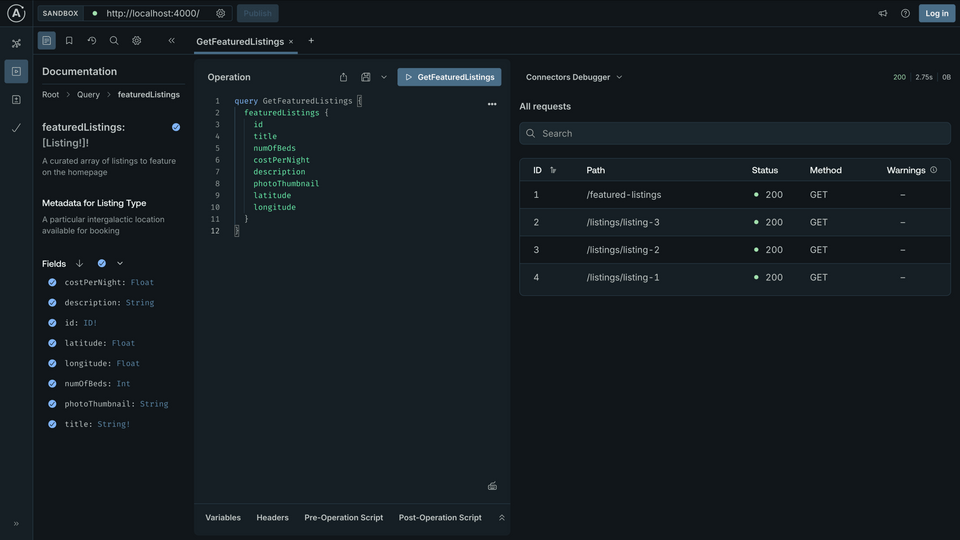Open the Pre-Operation Script tab
Screen dimensions: 960x540
point(343,518)
